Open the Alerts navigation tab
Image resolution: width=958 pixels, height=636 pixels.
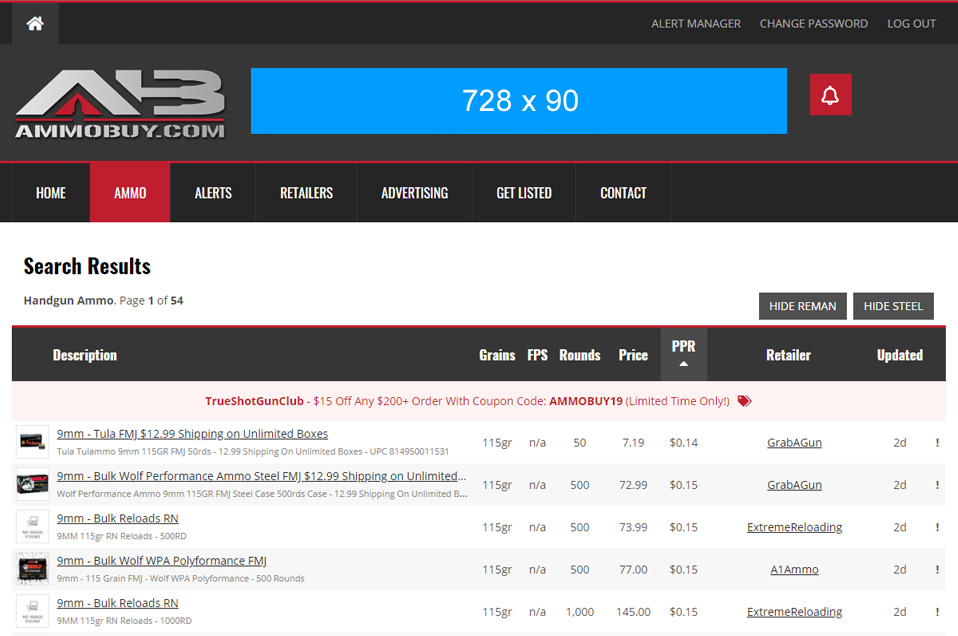(x=213, y=193)
